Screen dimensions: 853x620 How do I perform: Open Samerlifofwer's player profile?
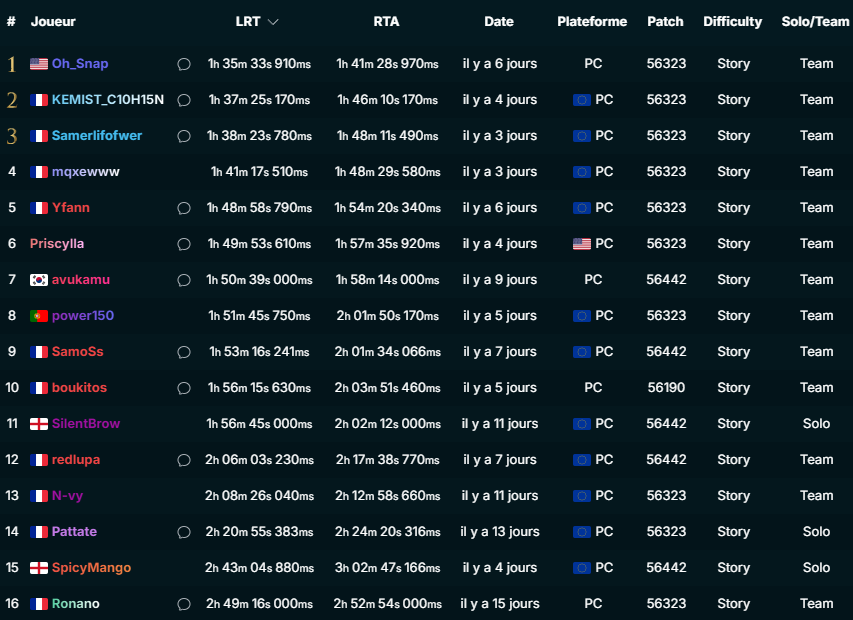coord(97,135)
